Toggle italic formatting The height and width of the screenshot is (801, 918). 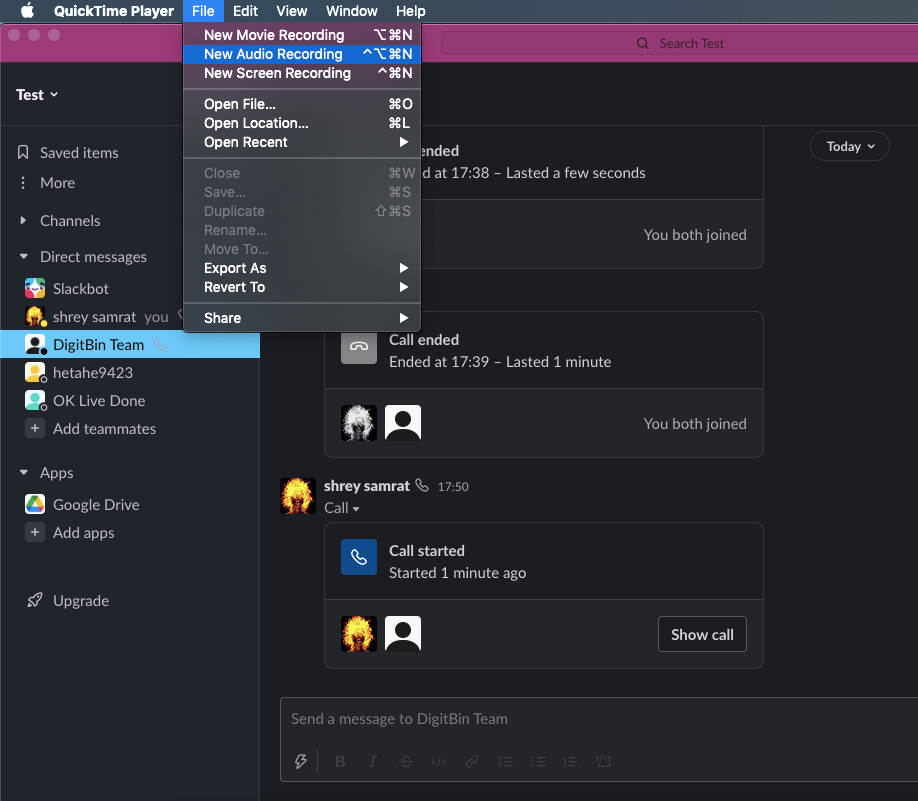[372, 761]
